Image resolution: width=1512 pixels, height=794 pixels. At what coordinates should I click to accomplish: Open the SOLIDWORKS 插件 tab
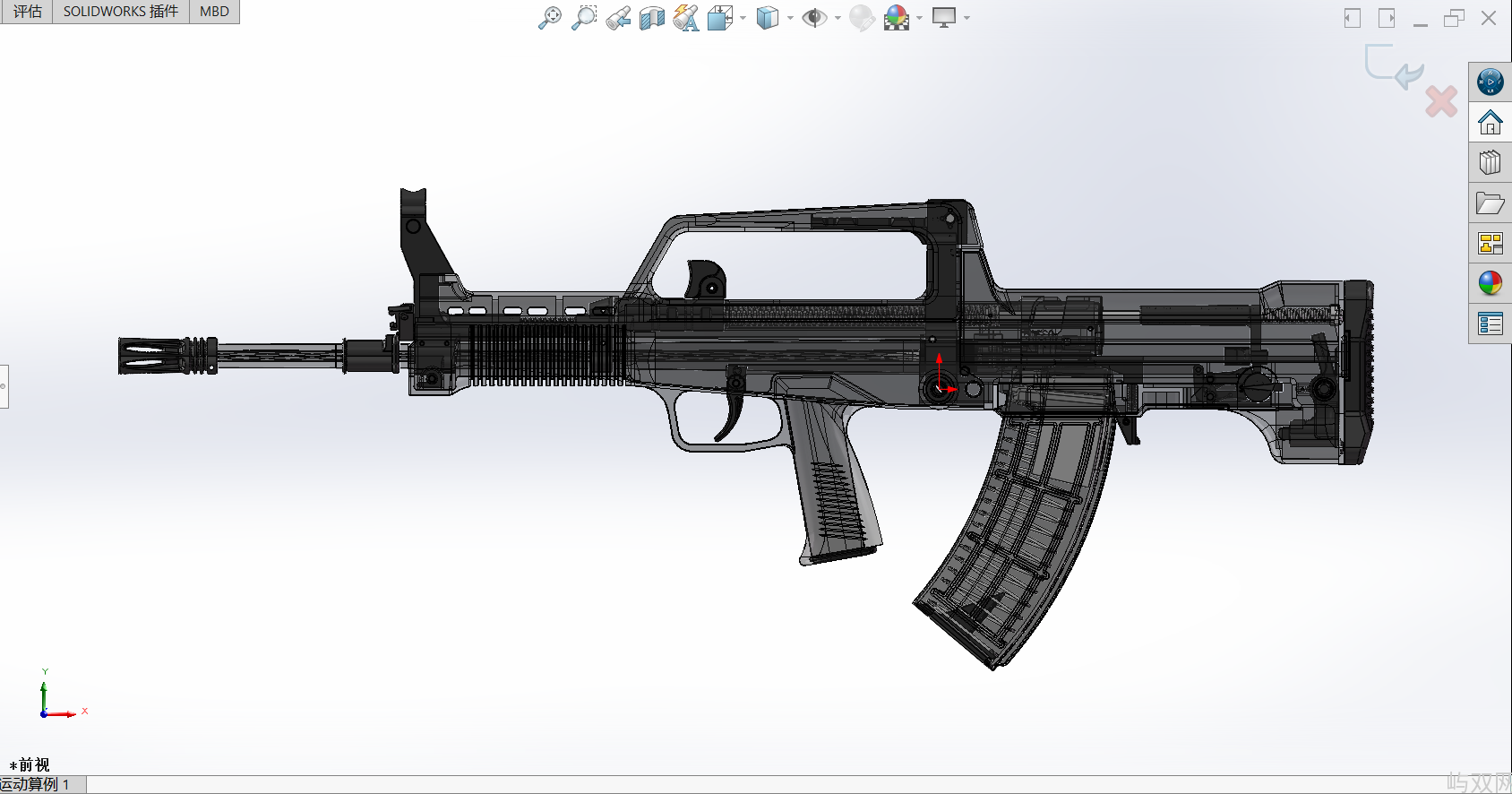coord(121,12)
